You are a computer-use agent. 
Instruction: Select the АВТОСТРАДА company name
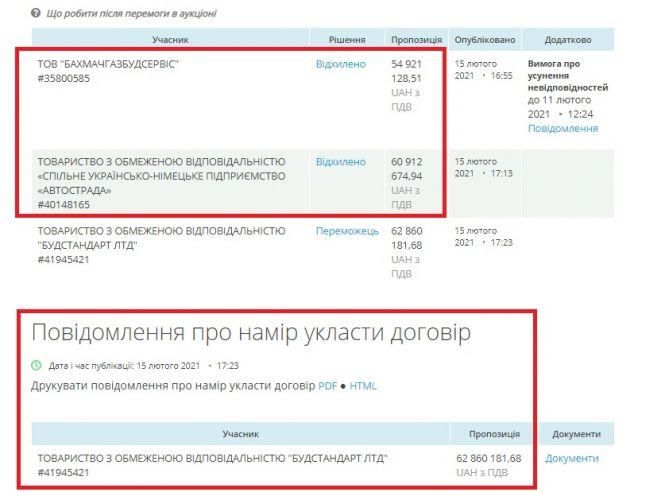pyautogui.click(x=161, y=176)
